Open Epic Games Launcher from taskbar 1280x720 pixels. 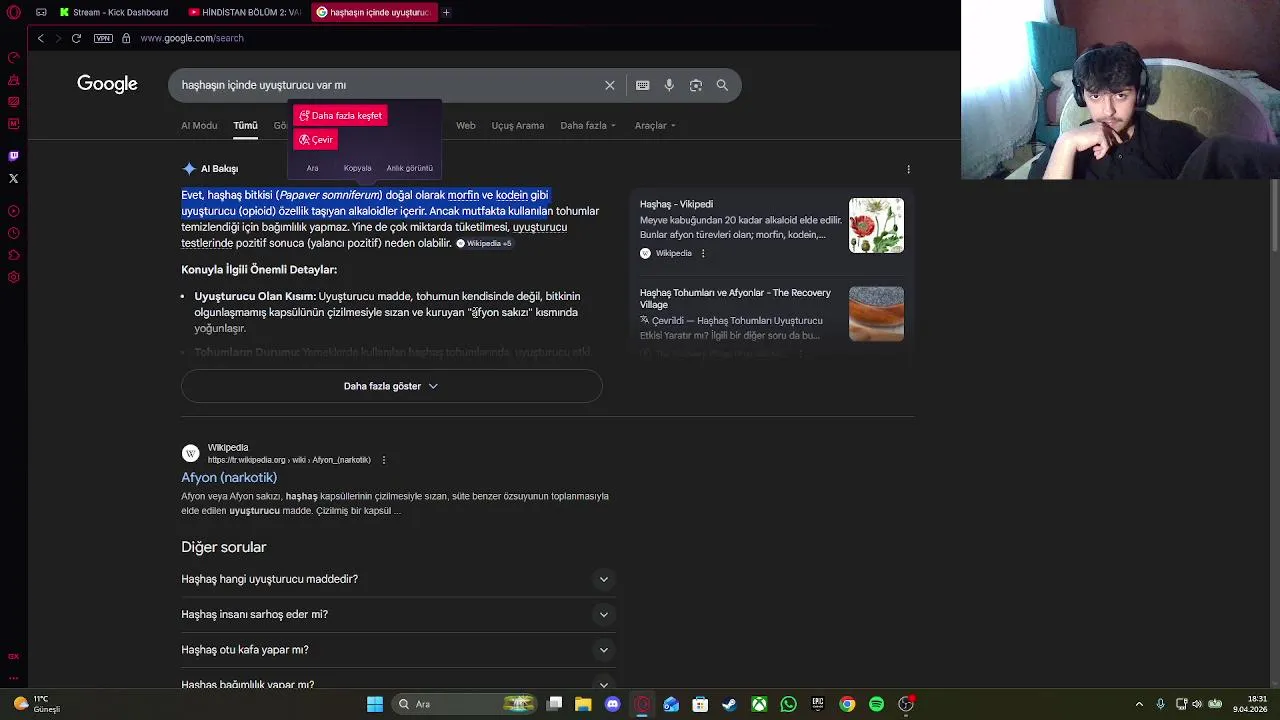pos(817,704)
